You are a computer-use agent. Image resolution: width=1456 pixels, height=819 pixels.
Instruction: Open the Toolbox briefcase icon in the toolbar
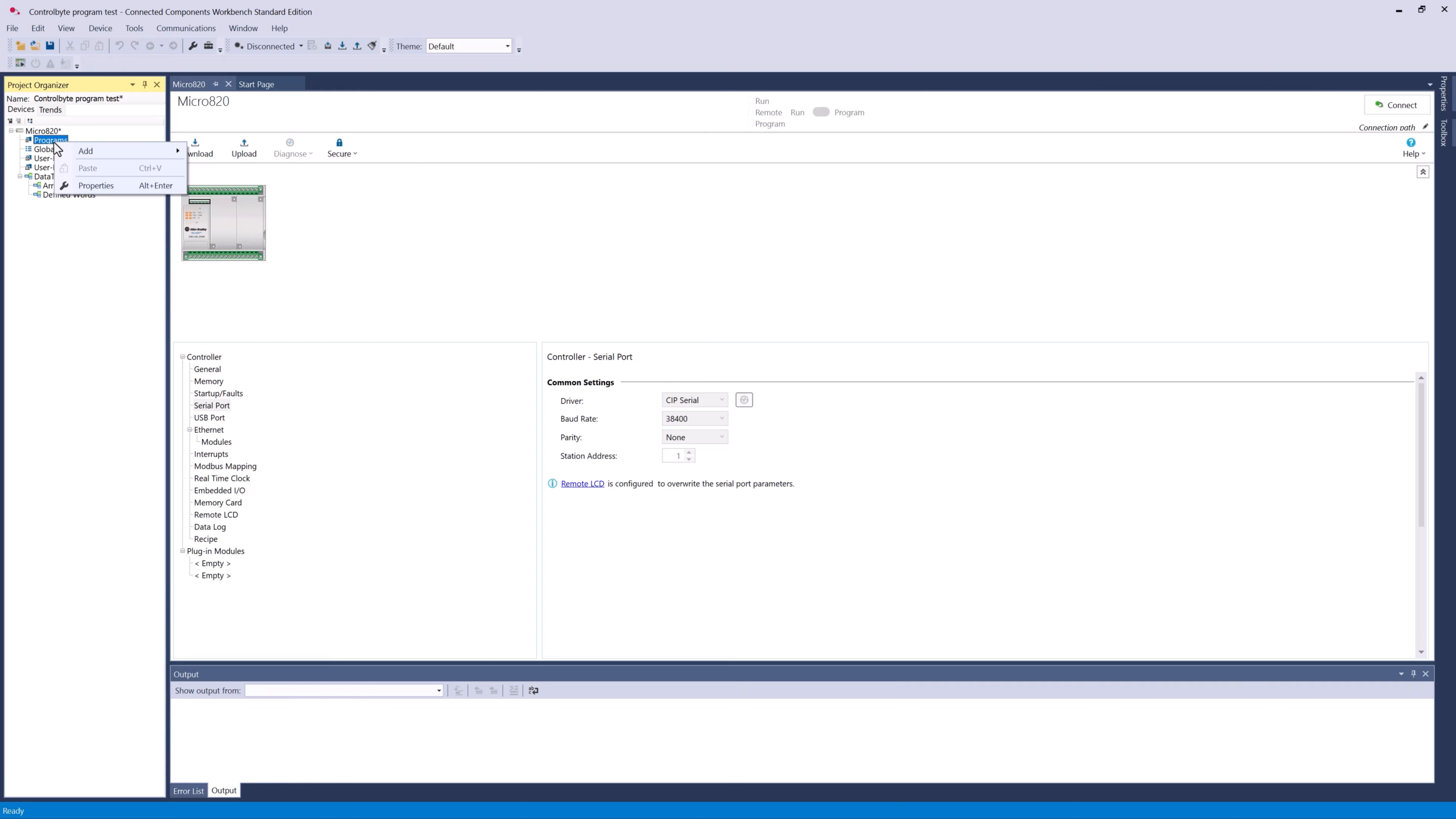pos(209,46)
